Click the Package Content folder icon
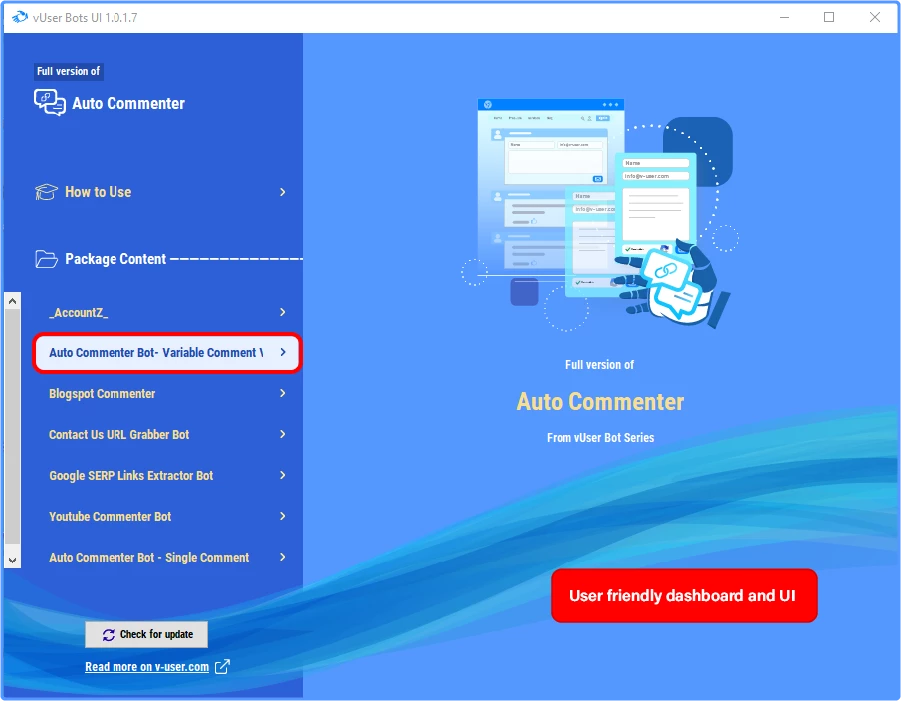This screenshot has height=701, width=901. point(46,259)
